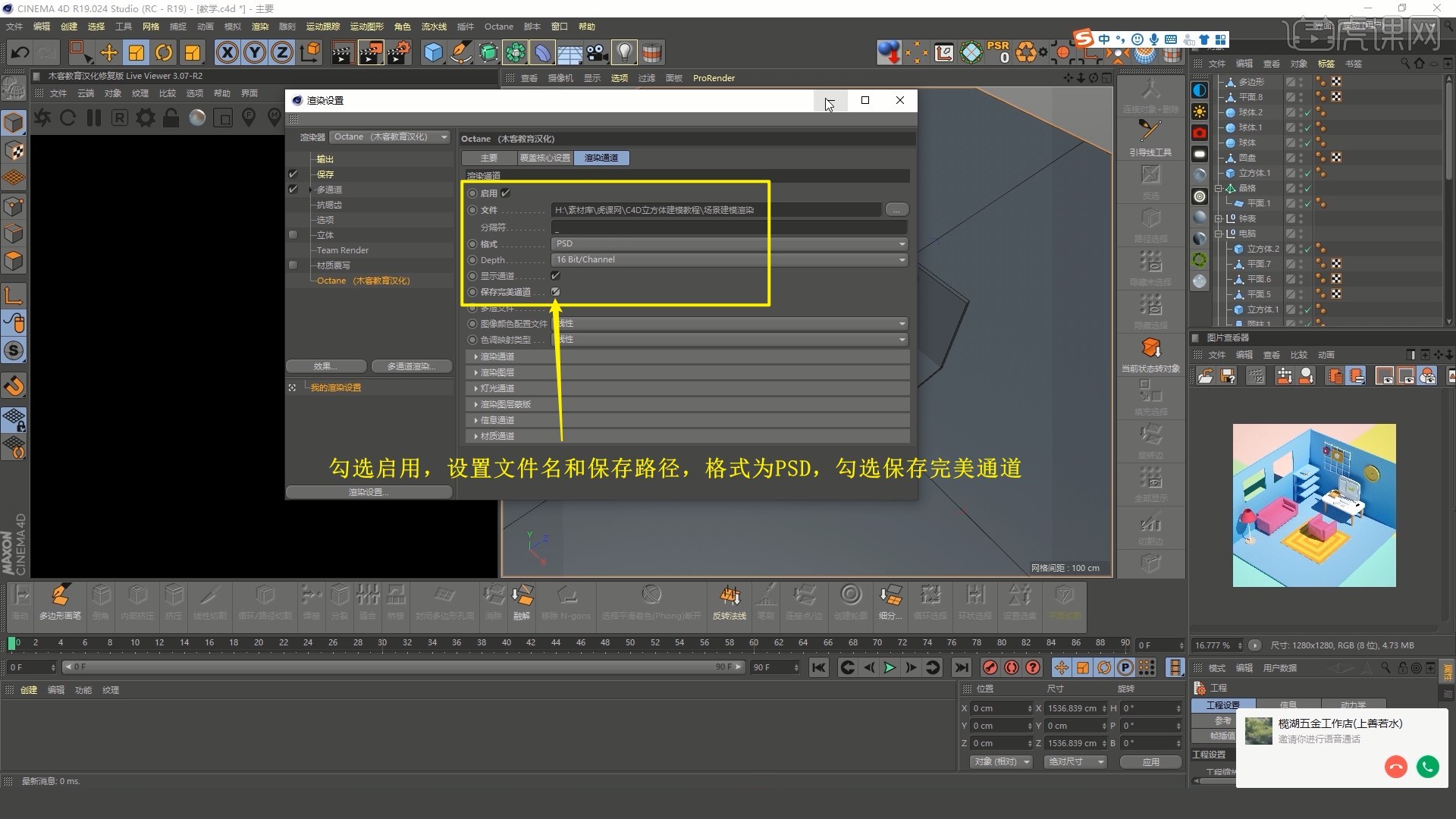The height and width of the screenshot is (819, 1456).
Task: Toggle the 保存完美通道 checkbox
Action: tap(555, 292)
